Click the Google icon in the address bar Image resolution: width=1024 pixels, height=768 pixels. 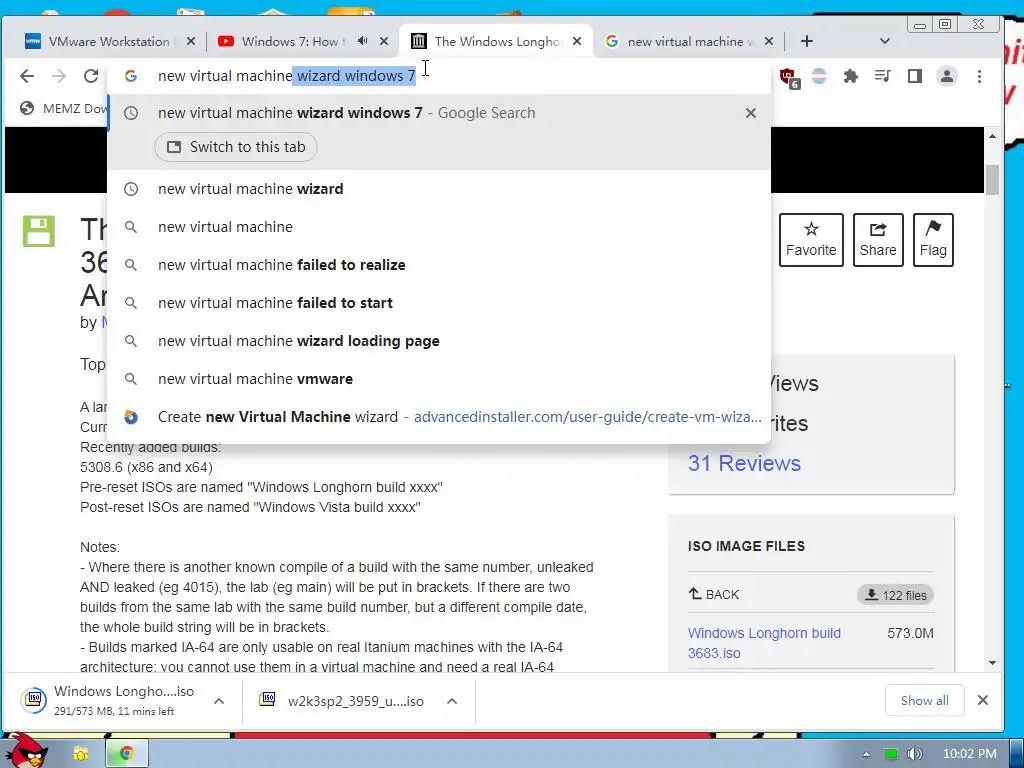(131, 76)
